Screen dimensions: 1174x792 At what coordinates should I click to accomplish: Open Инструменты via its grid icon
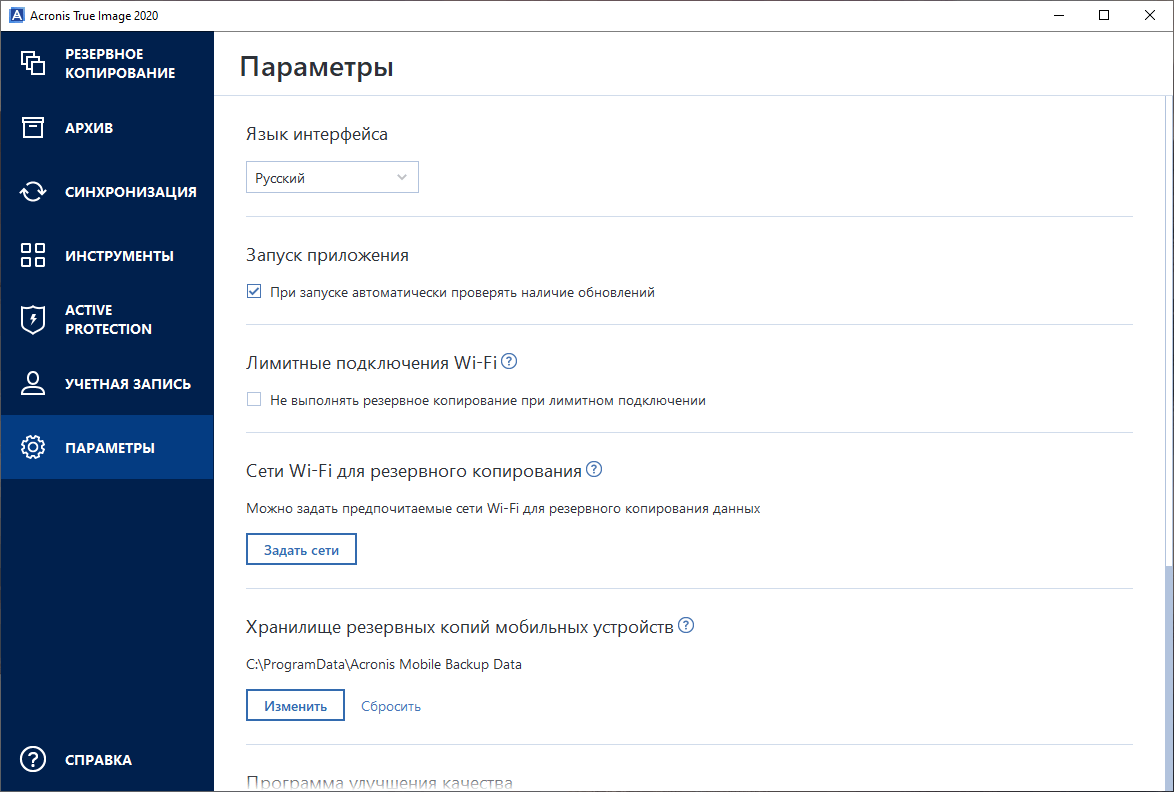(33, 255)
